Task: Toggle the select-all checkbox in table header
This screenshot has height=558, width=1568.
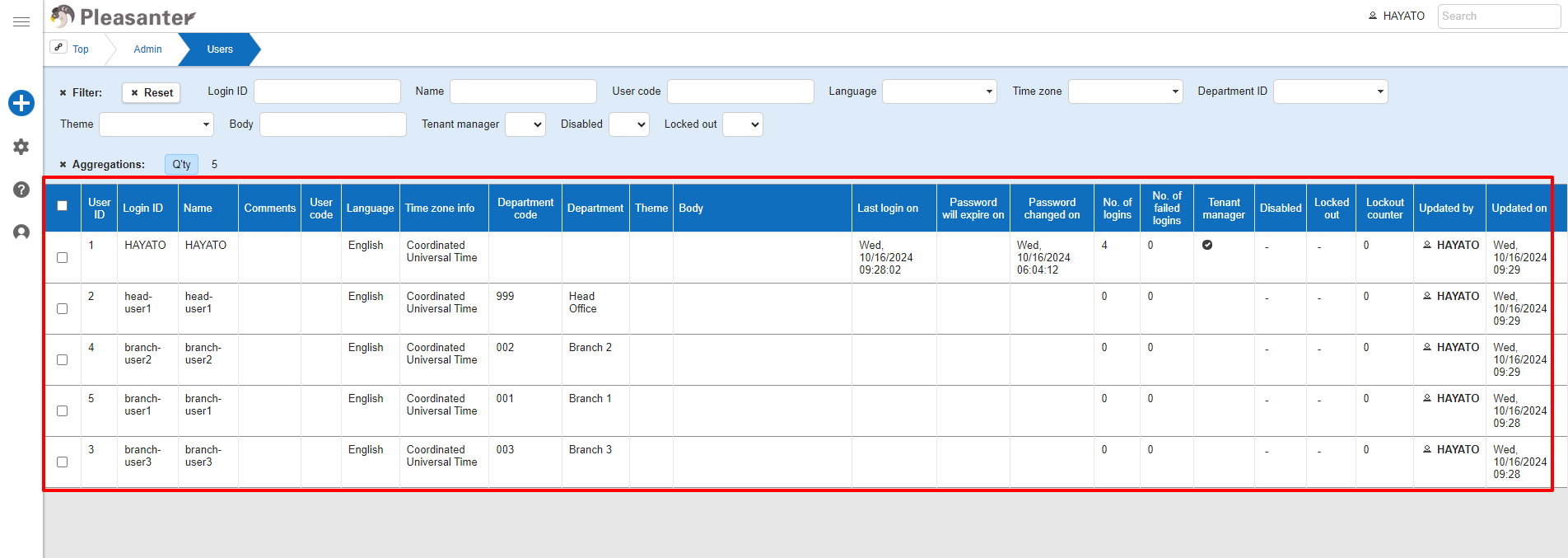Action: (x=63, y=206)
